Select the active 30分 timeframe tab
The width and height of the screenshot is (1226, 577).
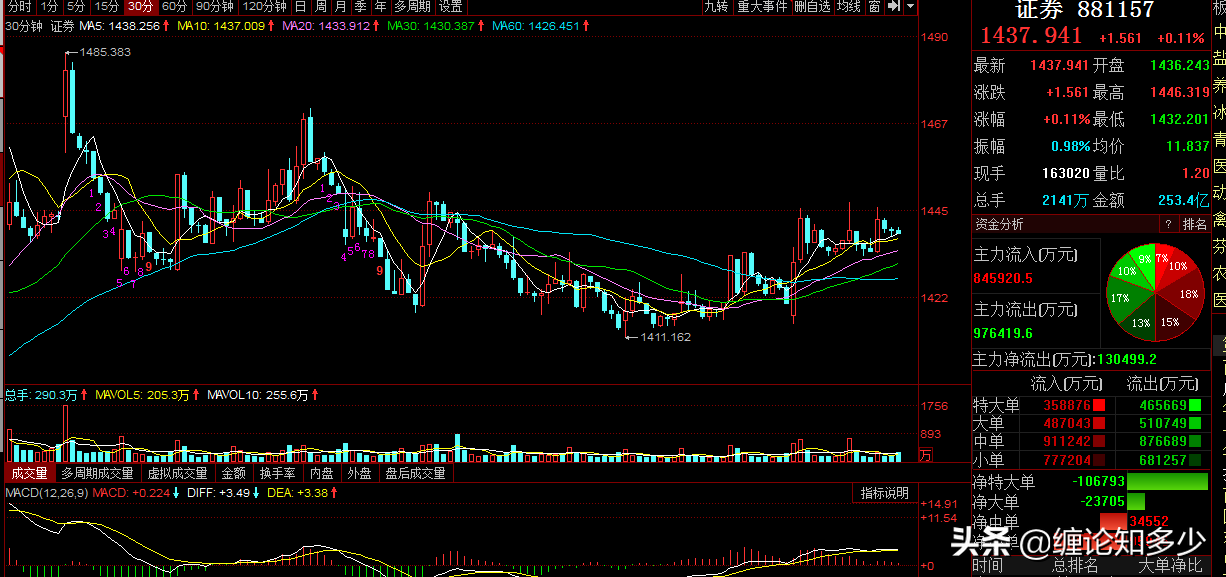(140, 6)
